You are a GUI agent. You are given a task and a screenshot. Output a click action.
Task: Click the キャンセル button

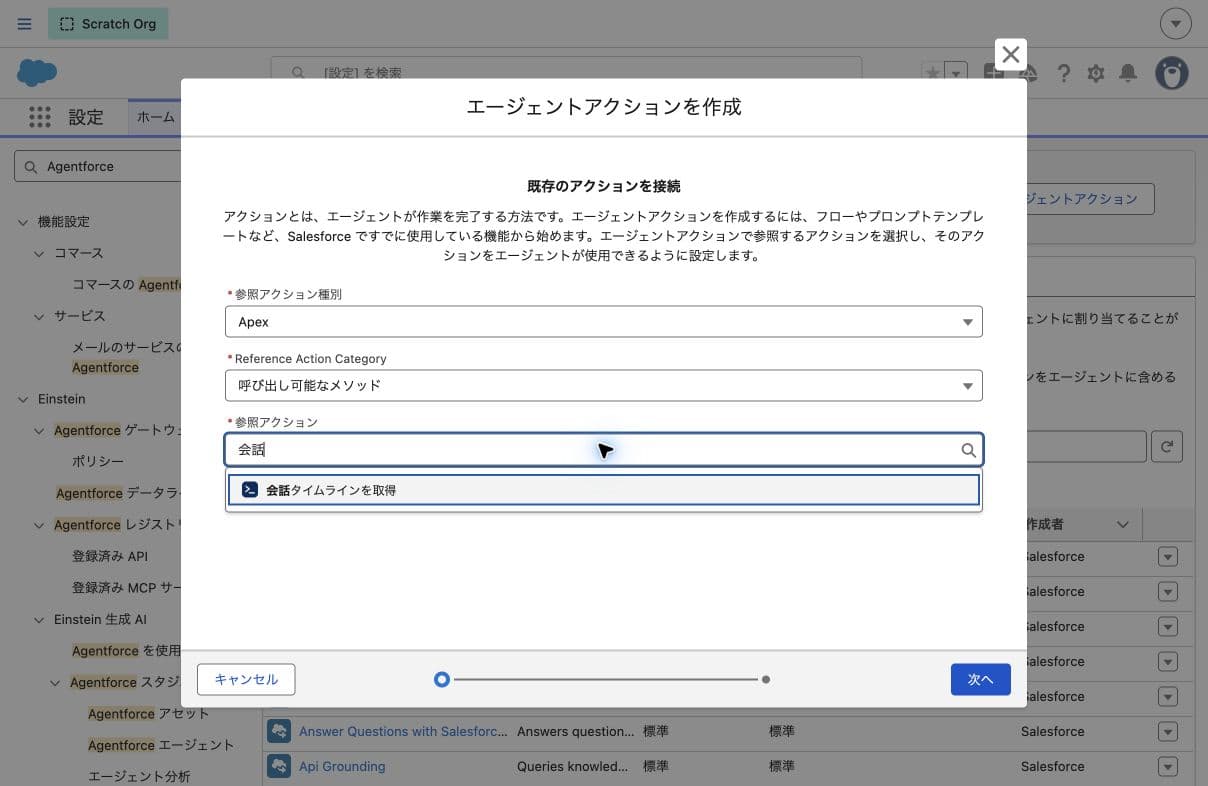(246, 679)
